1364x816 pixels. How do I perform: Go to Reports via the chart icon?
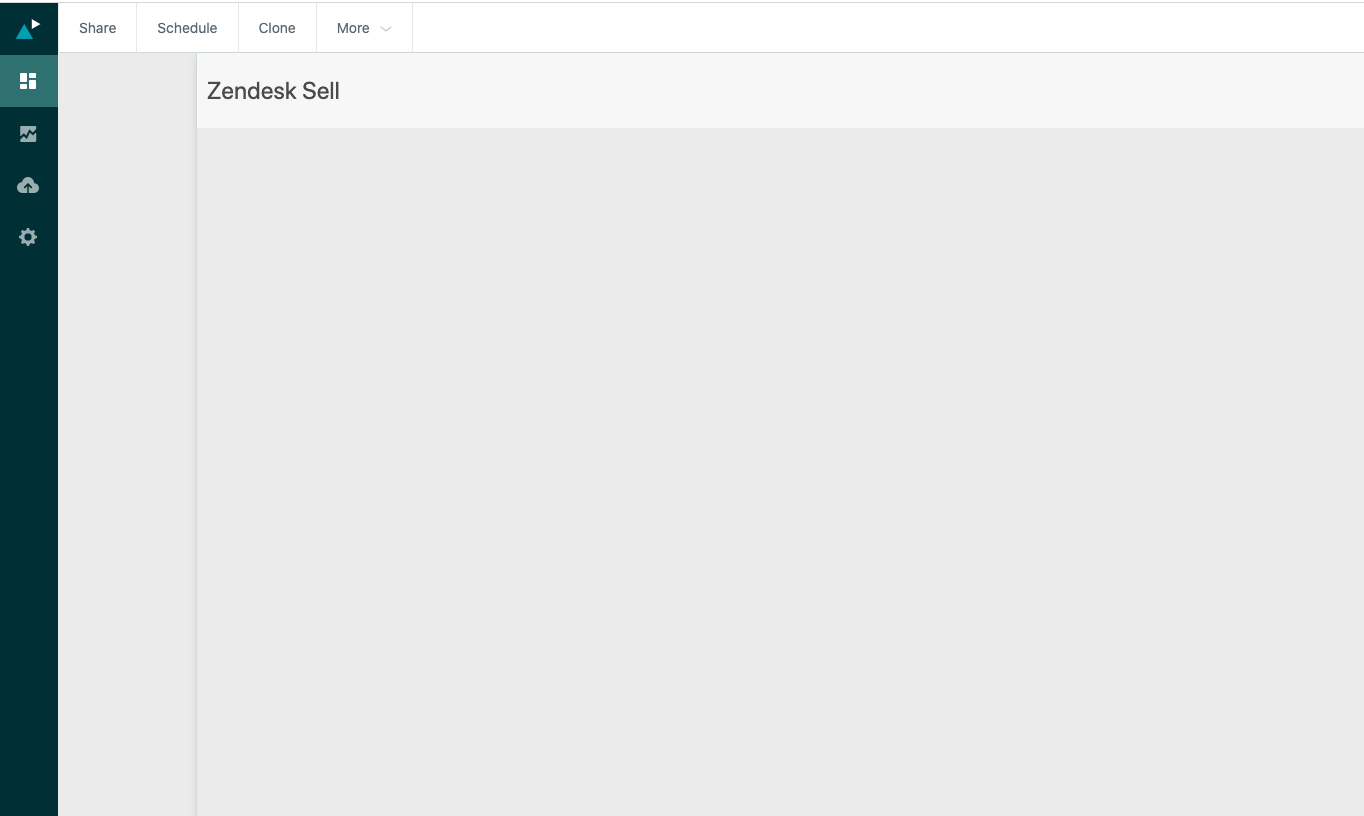[x=28, y=133]
